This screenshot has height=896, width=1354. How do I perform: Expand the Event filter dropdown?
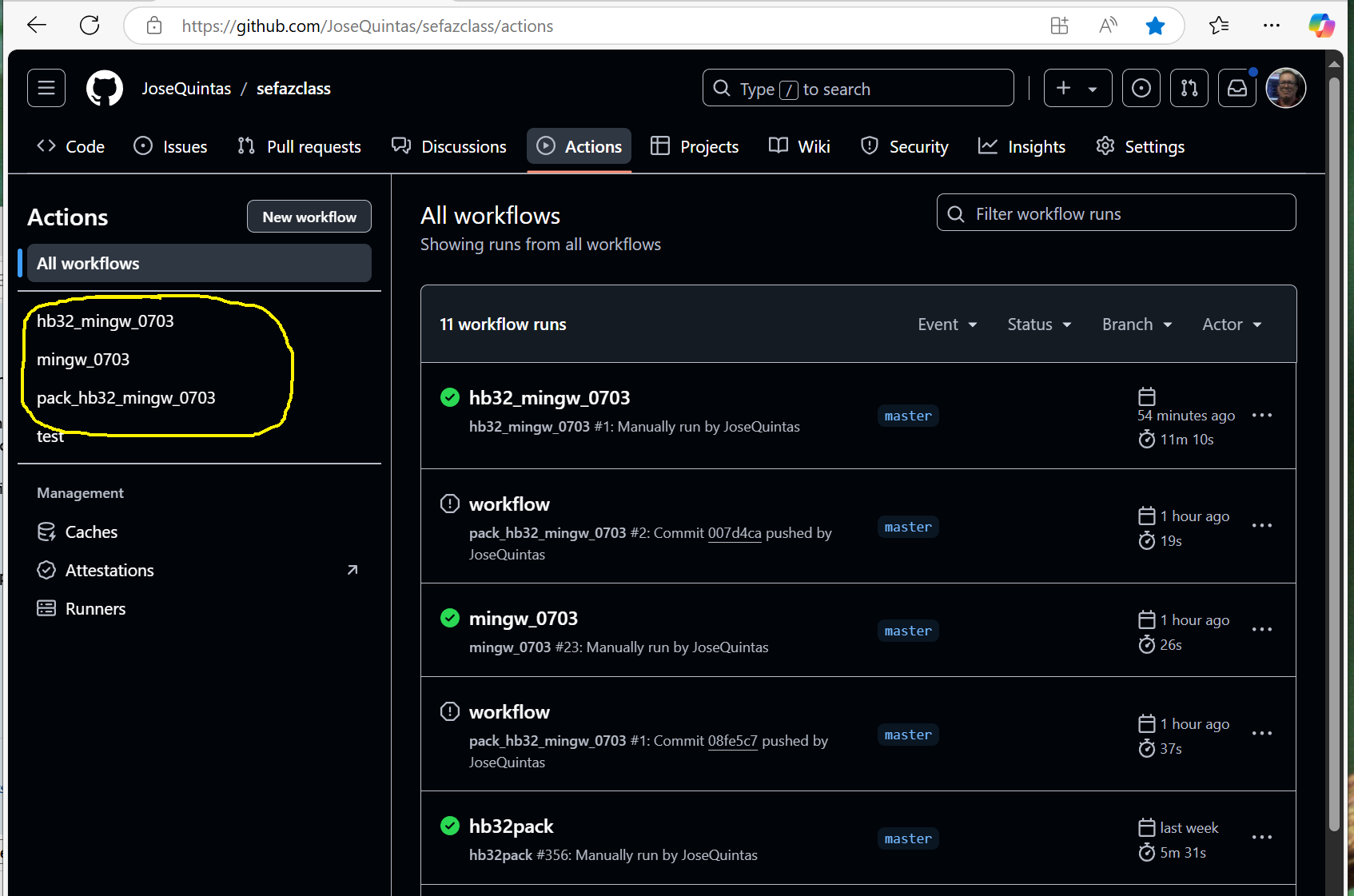(947, 325)
